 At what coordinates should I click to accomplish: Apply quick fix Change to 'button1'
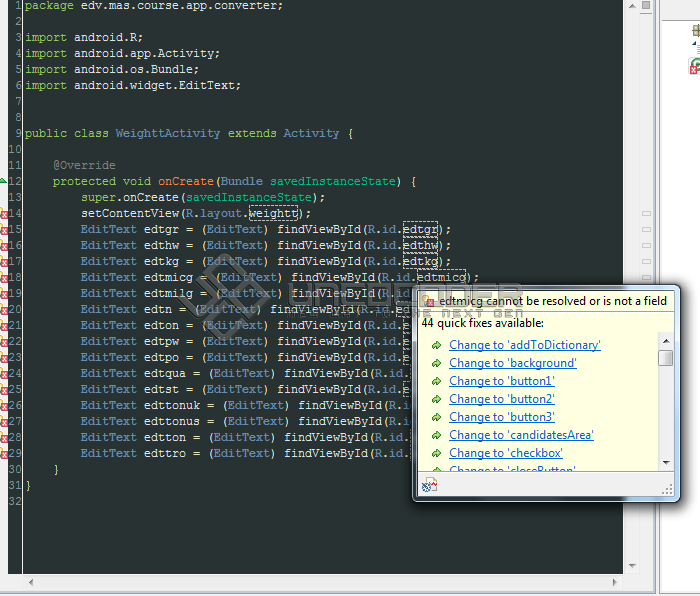(502, 381)
